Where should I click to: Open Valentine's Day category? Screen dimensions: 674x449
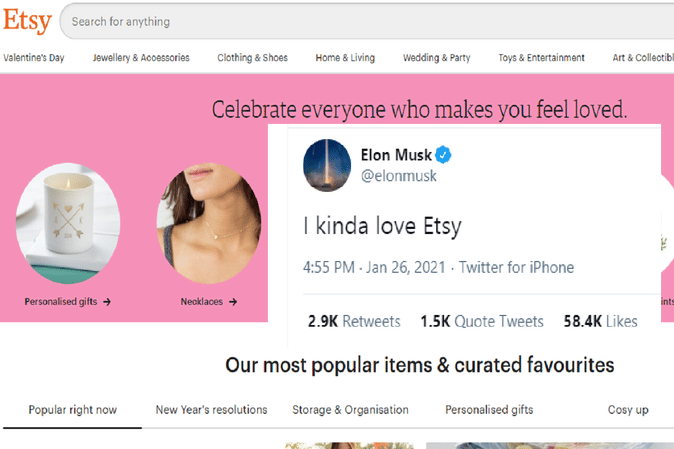click(x=34, y=58)
